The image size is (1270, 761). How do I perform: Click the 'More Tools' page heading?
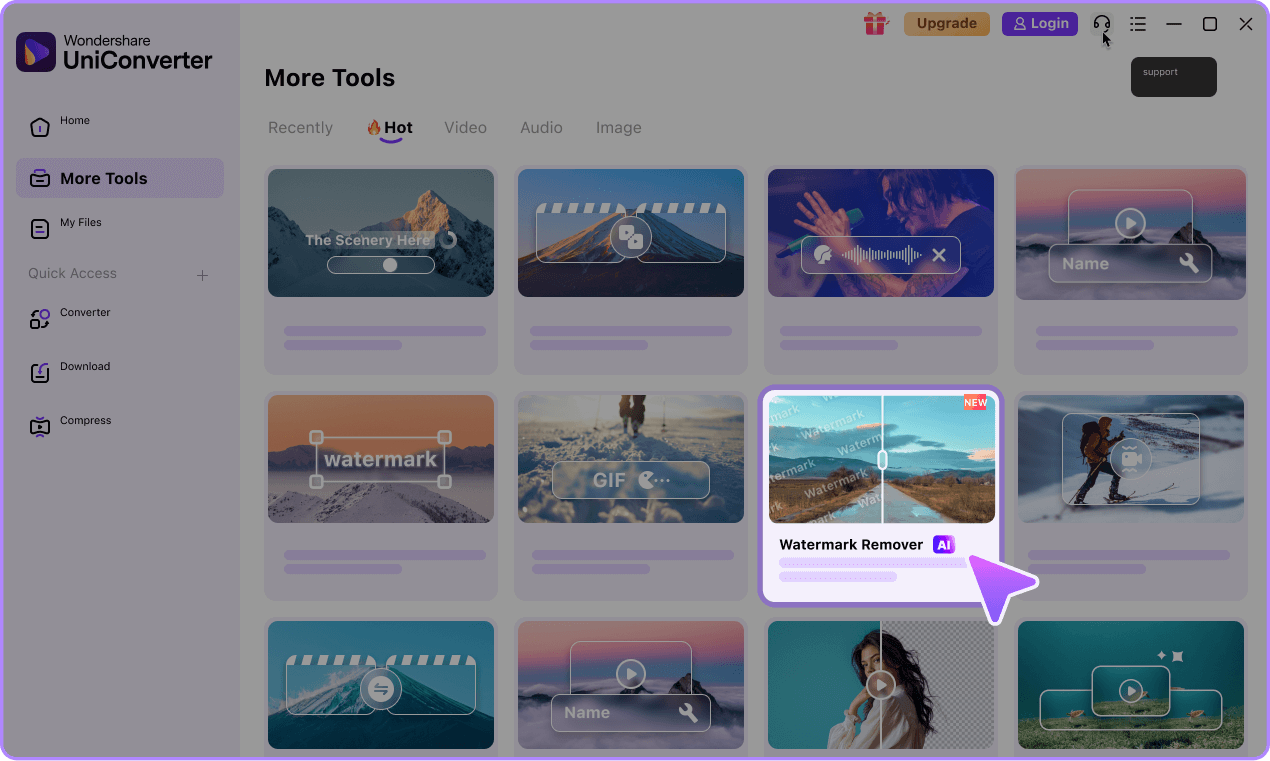[x=330, y=78]
